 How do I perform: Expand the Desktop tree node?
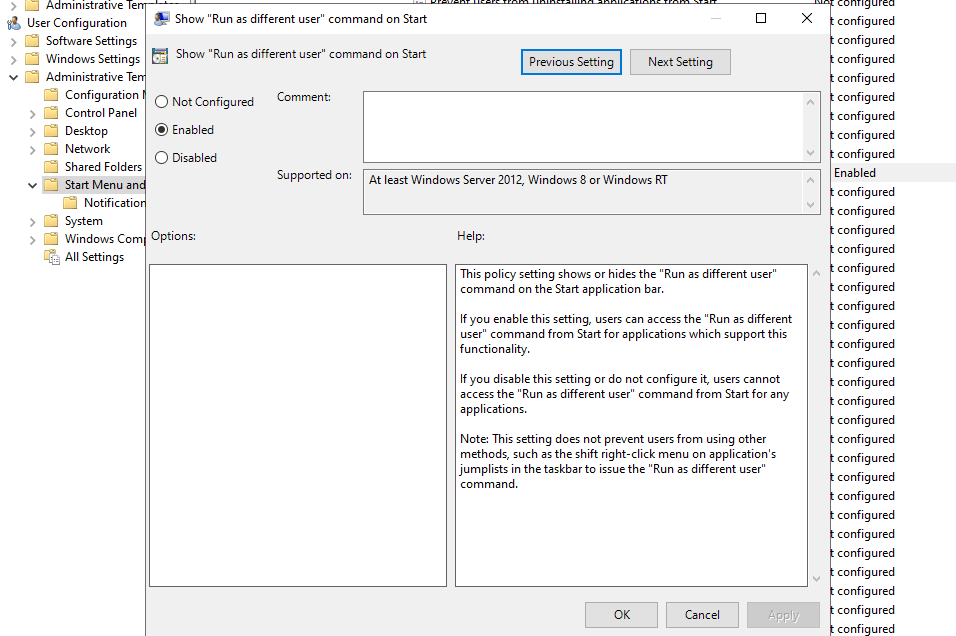[33, 132]
